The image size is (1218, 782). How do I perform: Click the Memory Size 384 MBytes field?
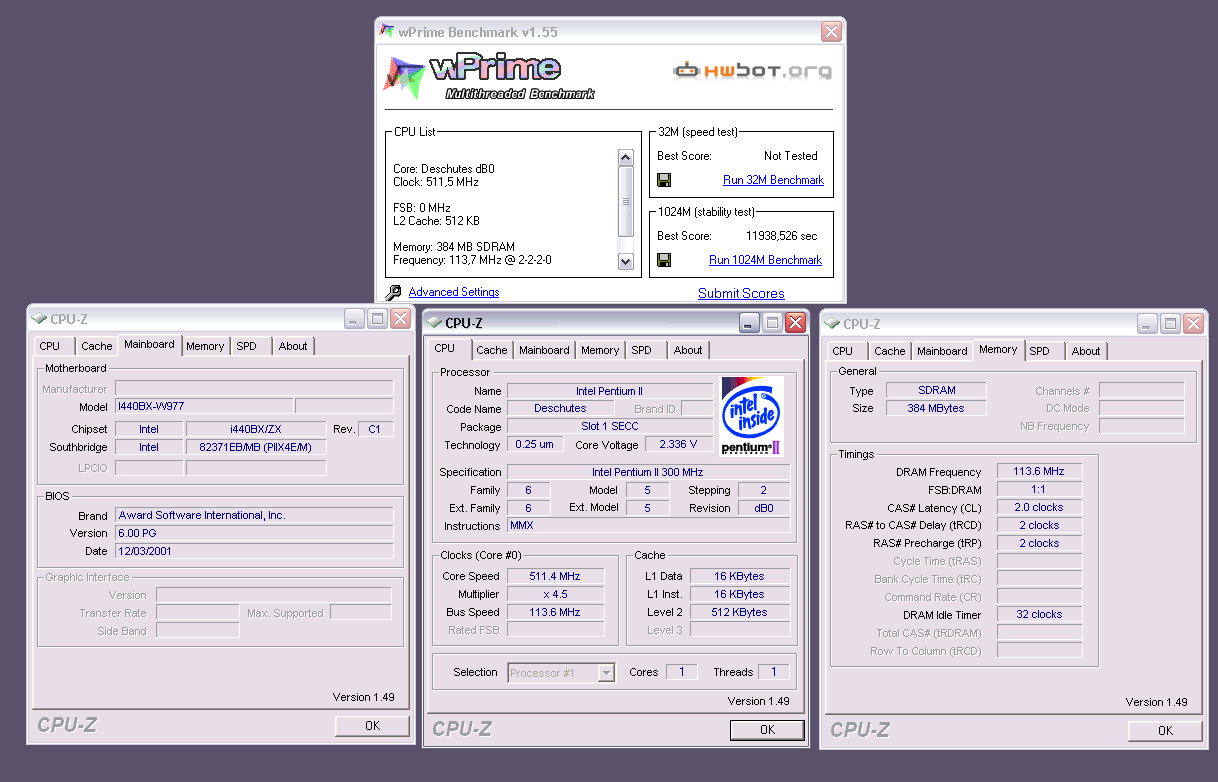936,408
